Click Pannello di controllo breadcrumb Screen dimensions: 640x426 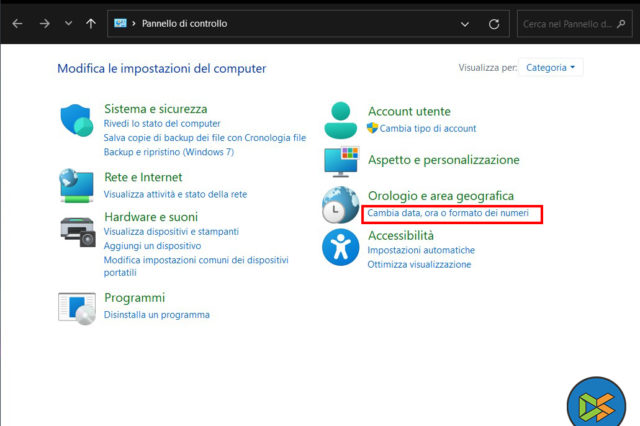(184, 24)
